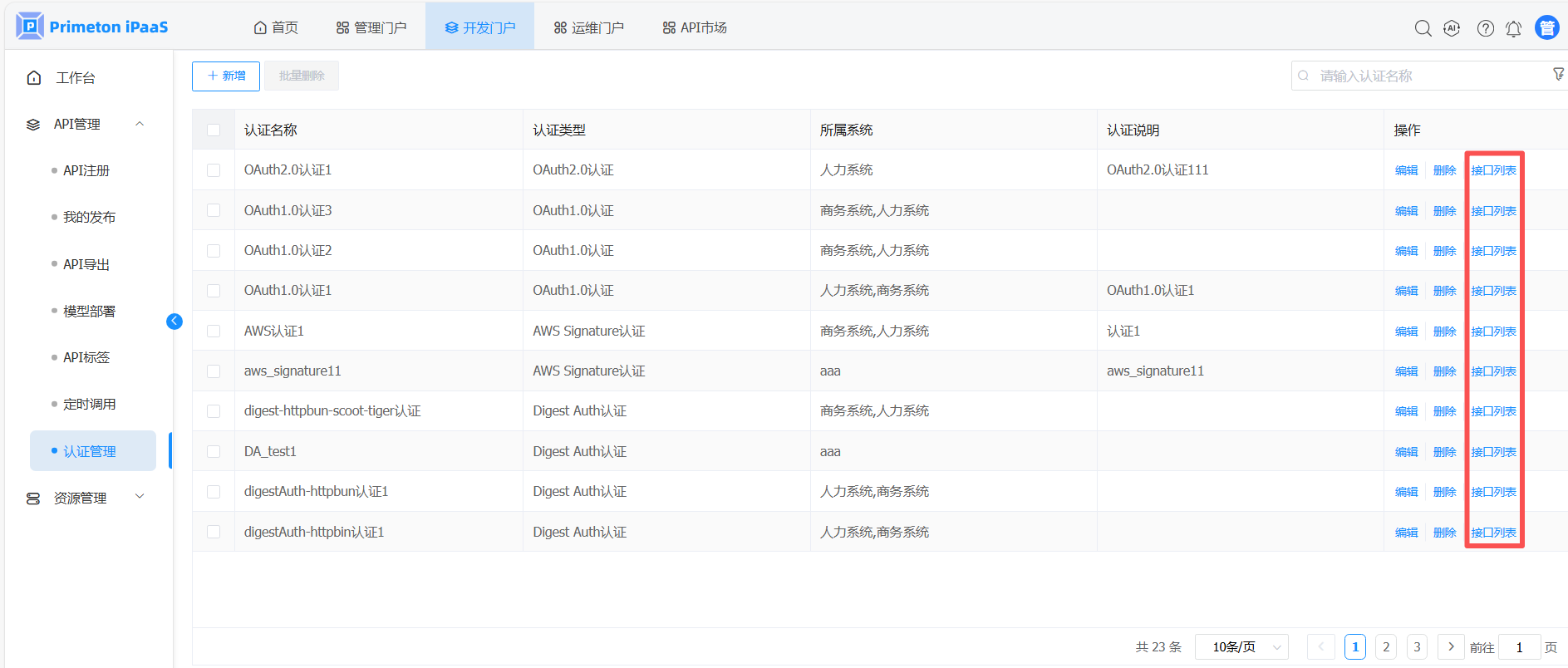
Task: Click the 新增 button
Action: click(x=226, y=76)
